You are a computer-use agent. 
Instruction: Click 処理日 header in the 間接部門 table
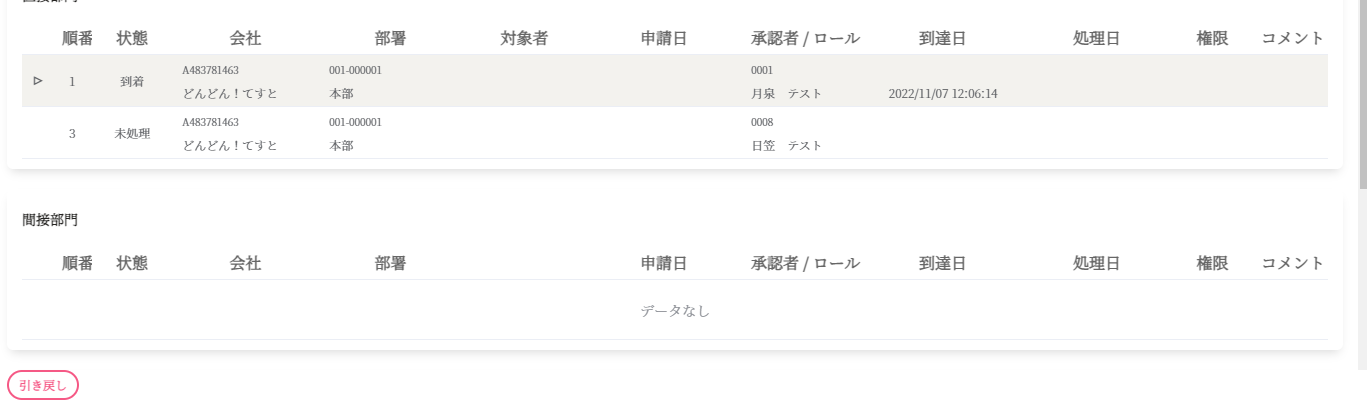[x=1096, y=264]
